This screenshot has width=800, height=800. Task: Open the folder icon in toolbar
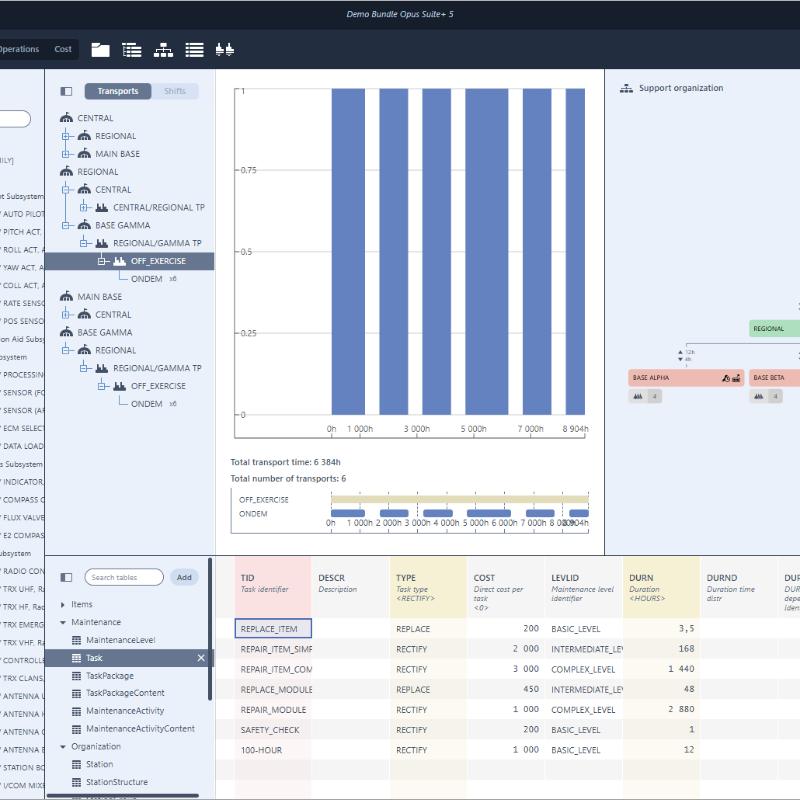pyautogui.click(x=101, y=49)
